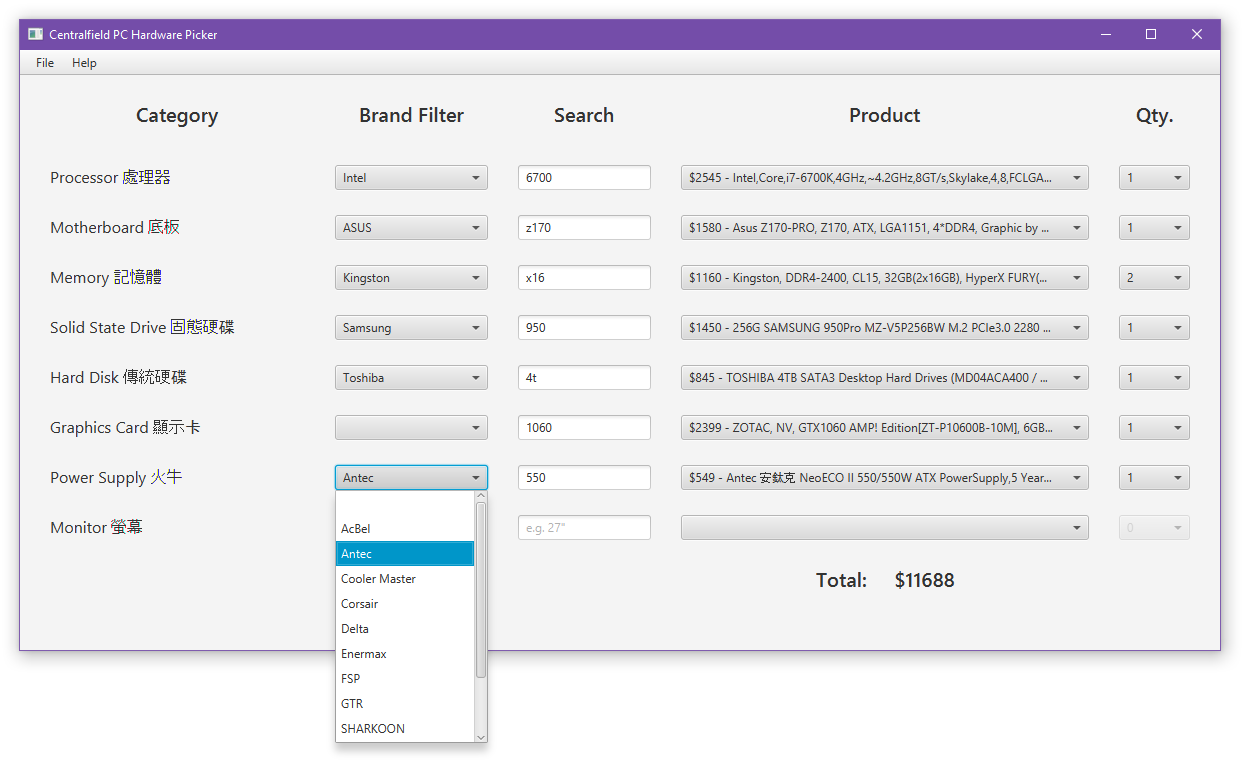This screenshot has width=1245, height=764.
Task: Click the Brand Filter column header
Action: (411, 115)
